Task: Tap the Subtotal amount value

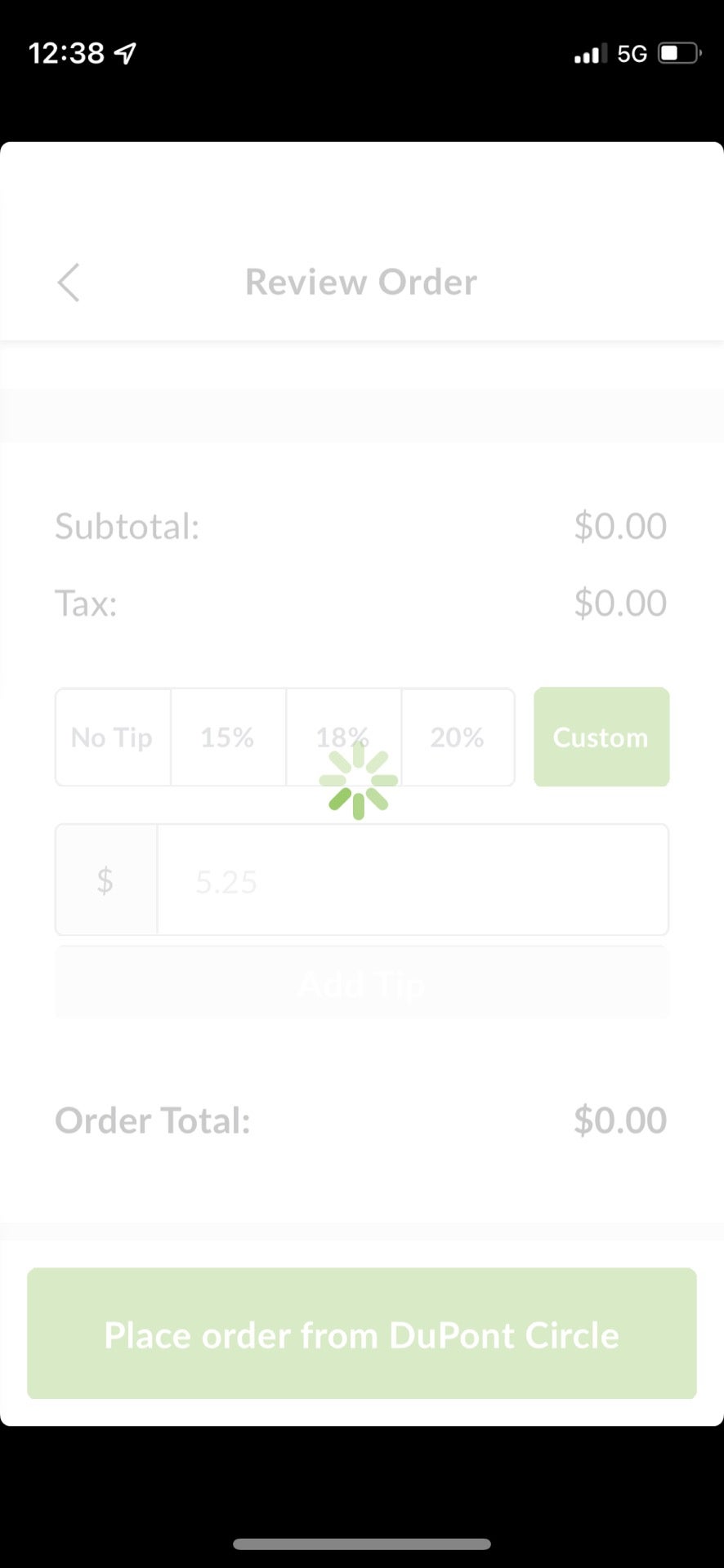Action: pos(620,527)
